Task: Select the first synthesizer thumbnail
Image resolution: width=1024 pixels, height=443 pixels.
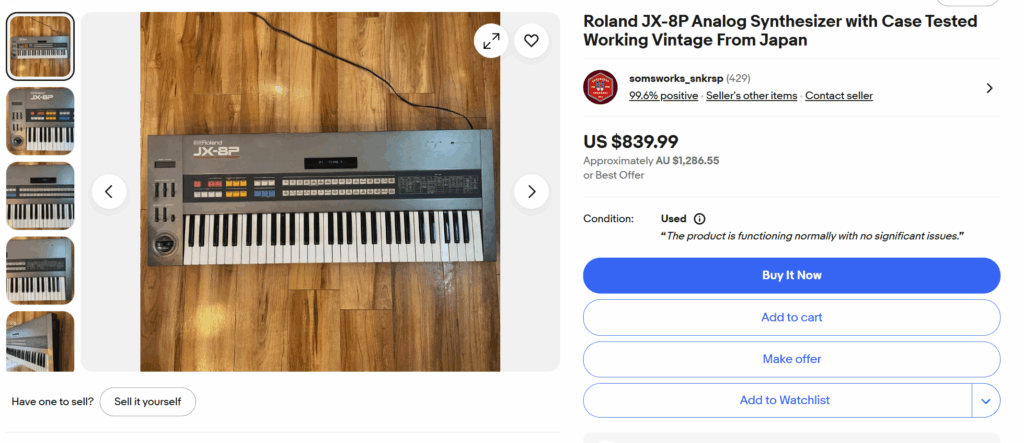Action: (40, 46)
